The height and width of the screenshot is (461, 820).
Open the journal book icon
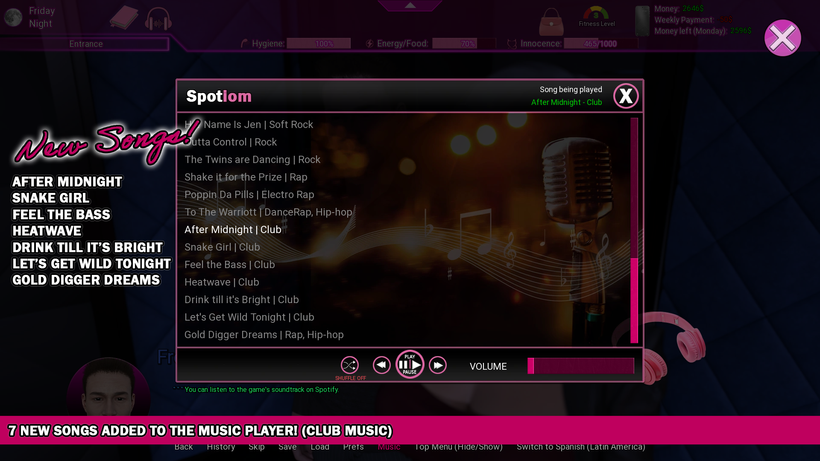coord(124,18)
